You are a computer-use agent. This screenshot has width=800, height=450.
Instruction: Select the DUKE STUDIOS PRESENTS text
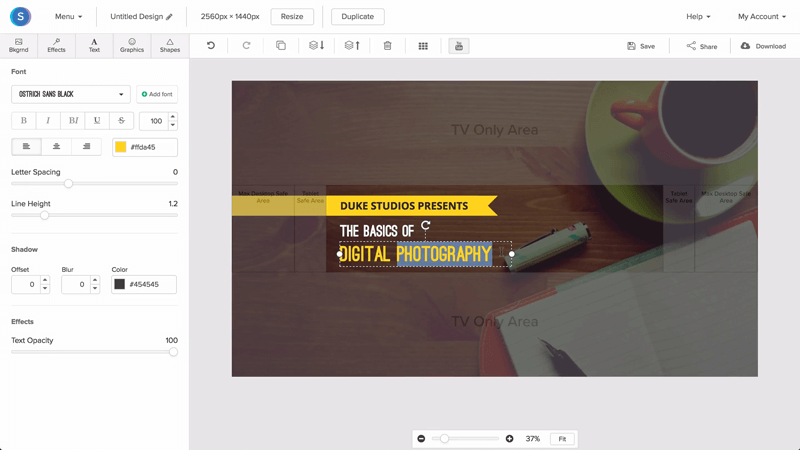click(x=404, y=206)
